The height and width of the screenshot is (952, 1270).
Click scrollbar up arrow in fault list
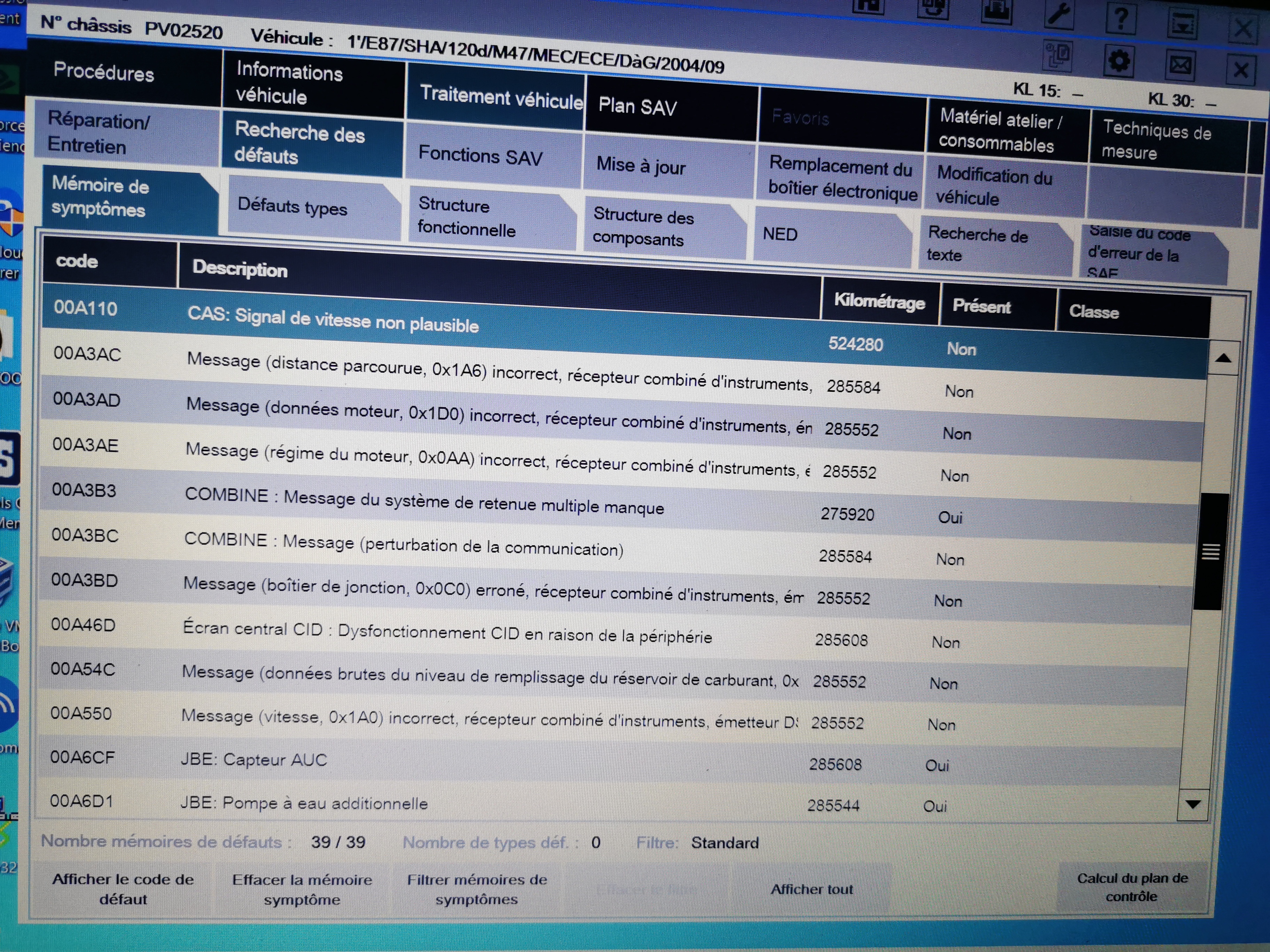pos(1223,359)
